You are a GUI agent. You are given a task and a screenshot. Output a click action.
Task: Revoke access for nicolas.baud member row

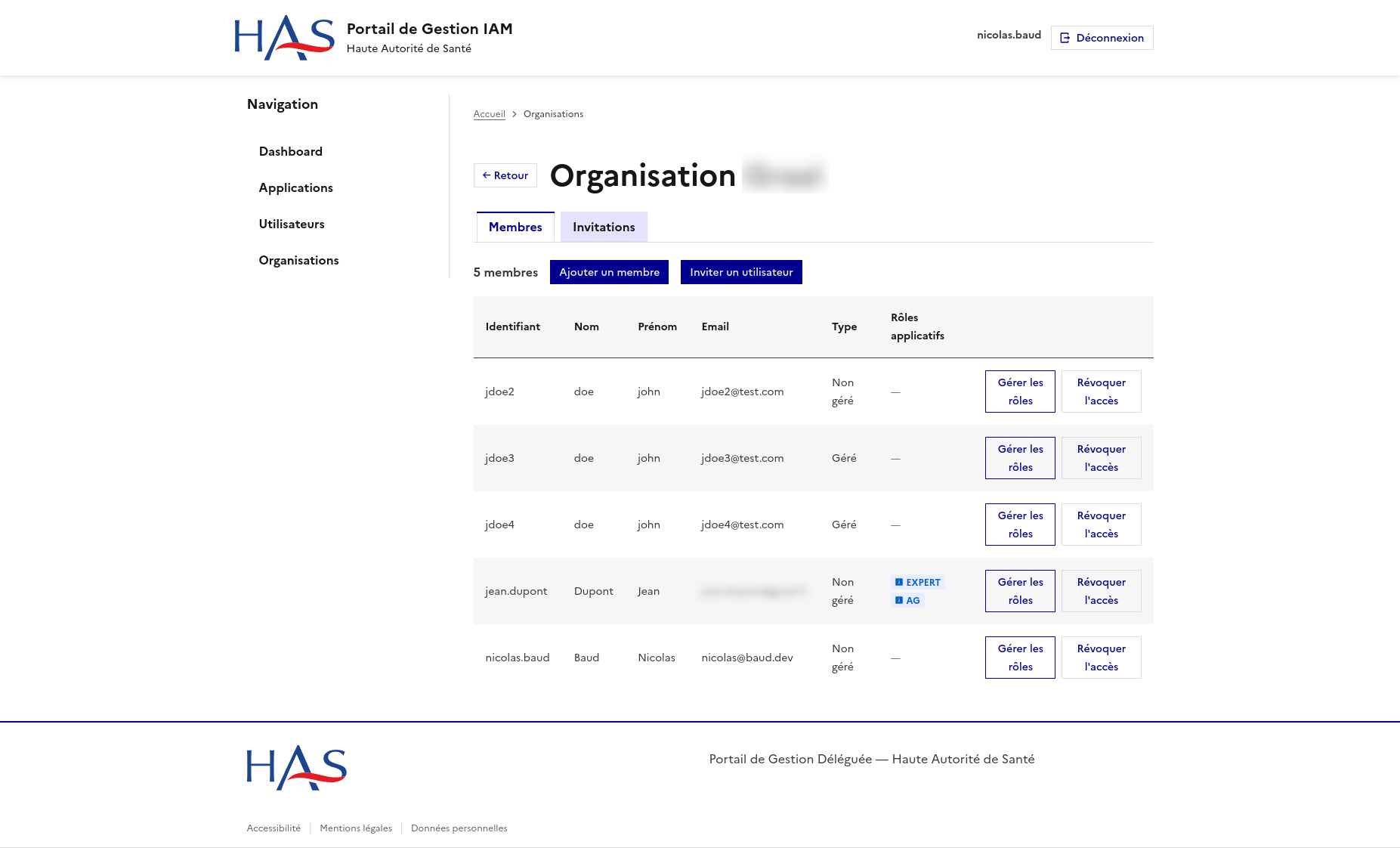[1101, 658]
